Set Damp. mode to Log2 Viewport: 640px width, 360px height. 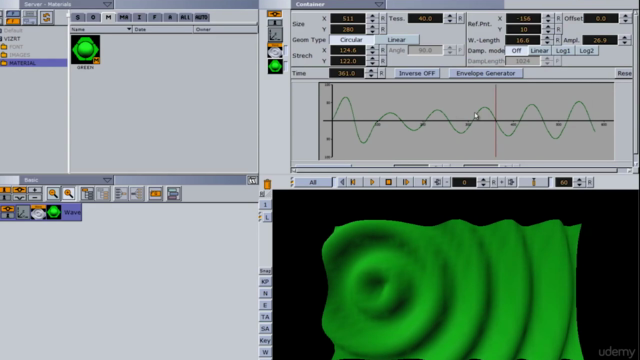tap(587, 51)
